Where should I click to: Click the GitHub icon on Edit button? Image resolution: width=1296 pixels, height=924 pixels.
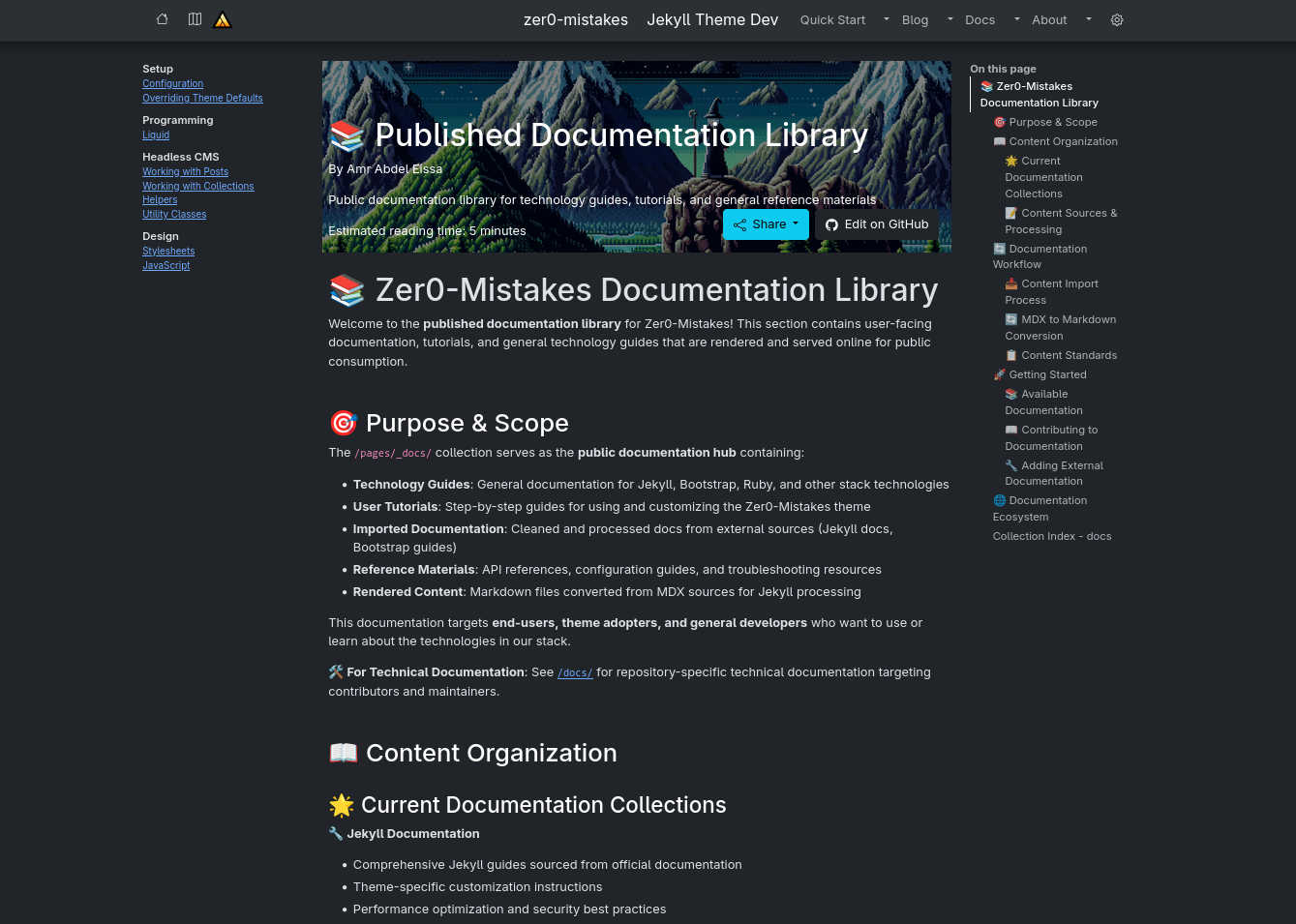coord(831,224)
